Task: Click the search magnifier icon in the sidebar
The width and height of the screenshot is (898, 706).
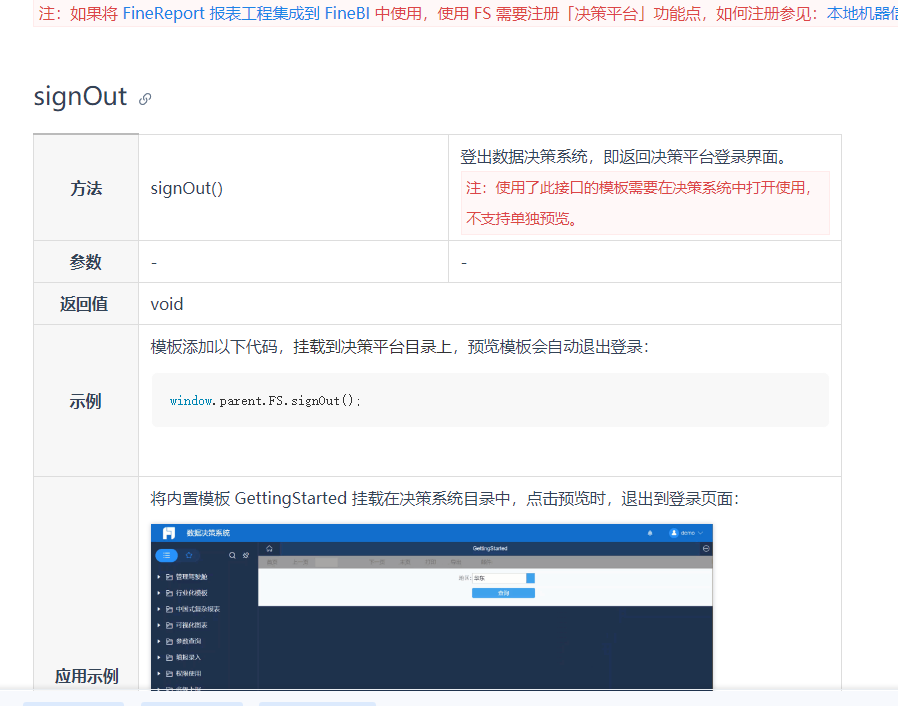Action: tap(232, 555)
